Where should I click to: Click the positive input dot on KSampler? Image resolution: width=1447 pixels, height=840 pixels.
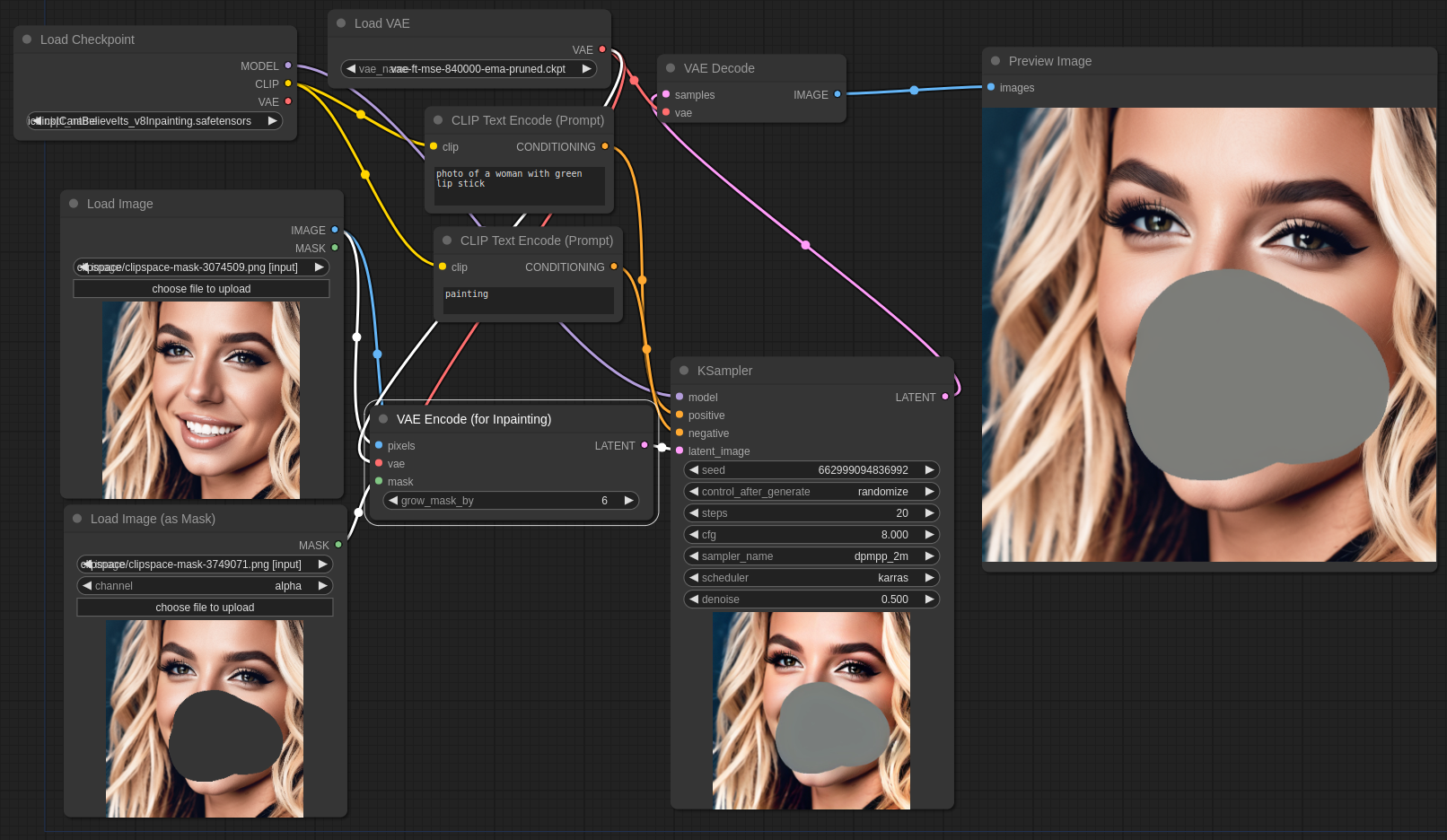pyautogui.click(x=680, y=415)
